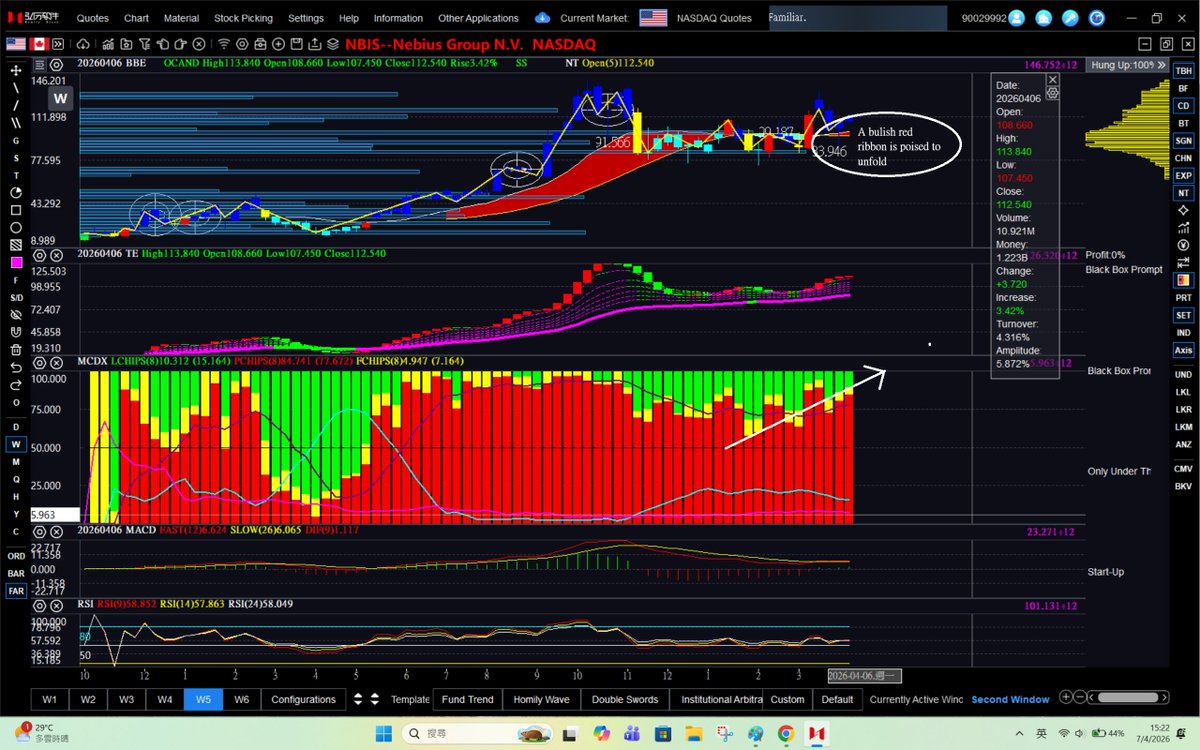Click the share export toolbar icon
Viewport: 1200px width, 750px height.
314,44
